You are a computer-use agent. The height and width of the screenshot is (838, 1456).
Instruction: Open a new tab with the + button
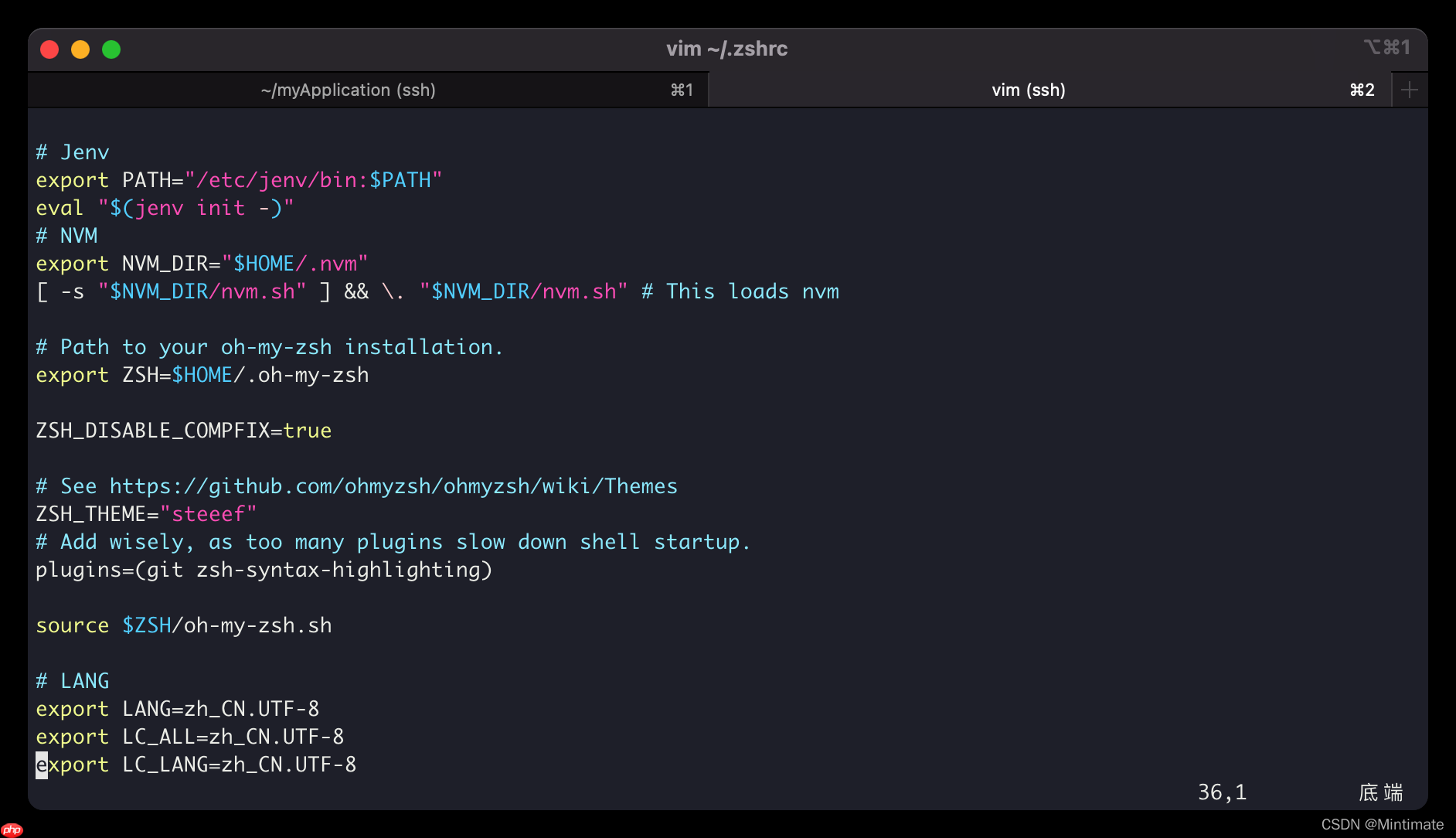[1409, 90]
